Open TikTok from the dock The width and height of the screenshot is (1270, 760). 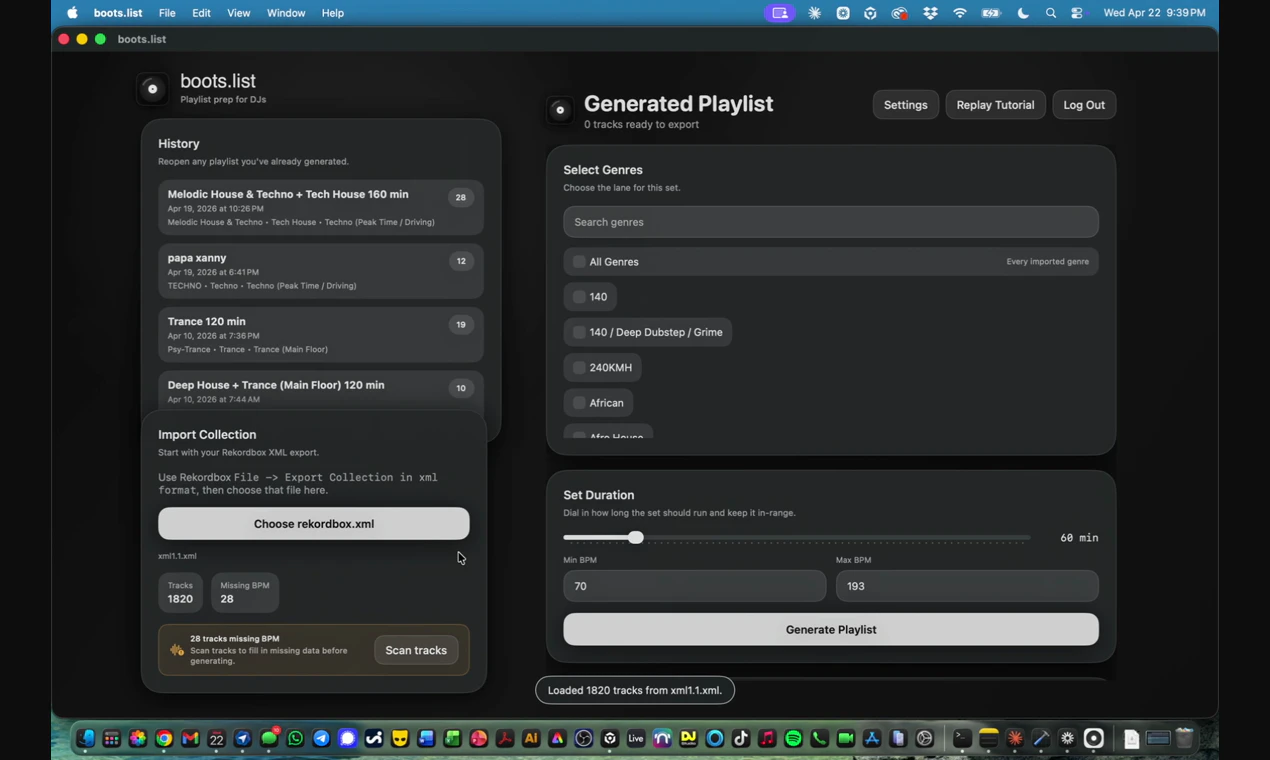[740, 738]
